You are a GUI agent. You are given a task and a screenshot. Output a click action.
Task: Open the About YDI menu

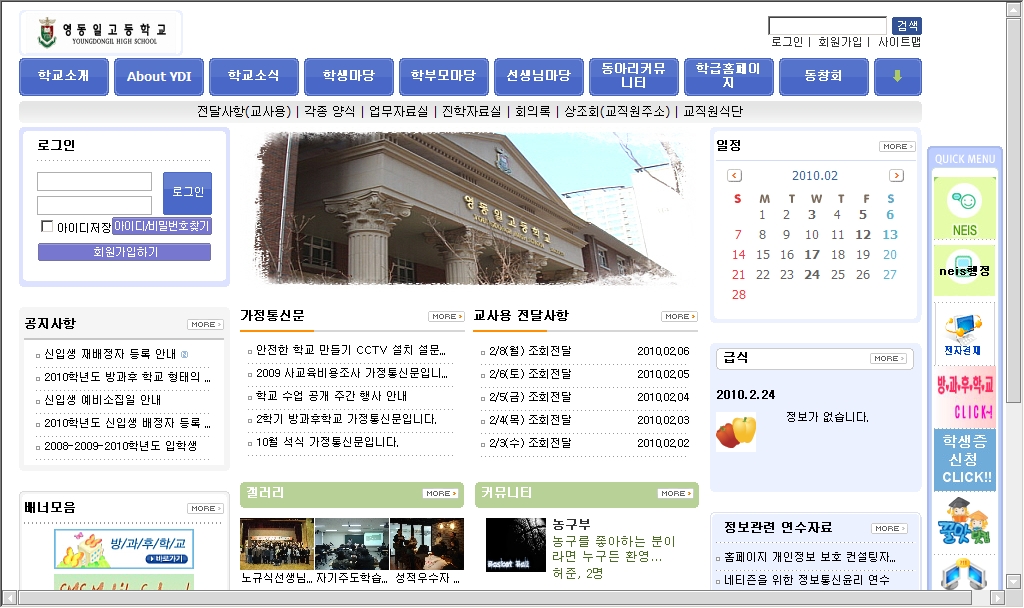159,76
